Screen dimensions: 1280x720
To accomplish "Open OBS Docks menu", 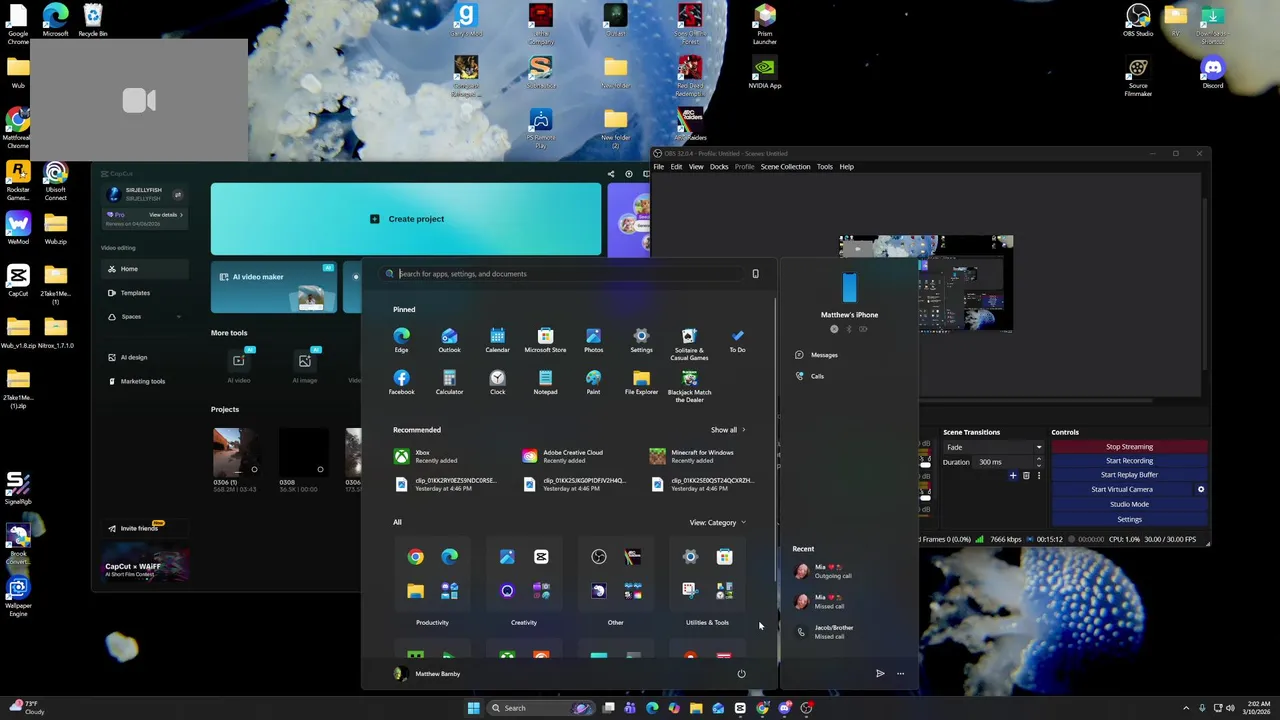I will coord(719,167).
